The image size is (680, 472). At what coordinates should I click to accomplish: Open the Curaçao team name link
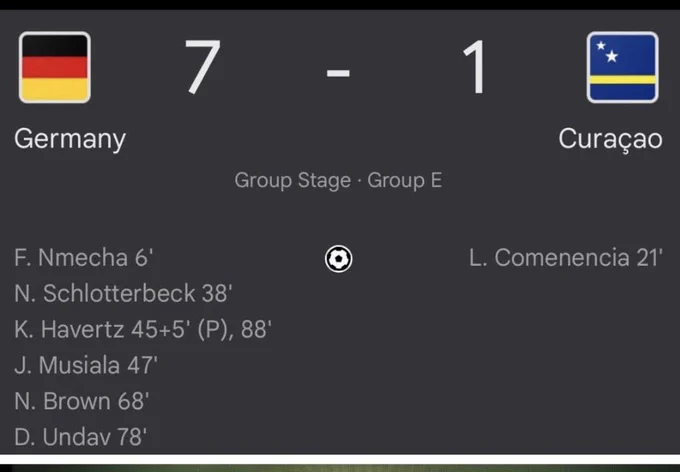click(610, 140)
